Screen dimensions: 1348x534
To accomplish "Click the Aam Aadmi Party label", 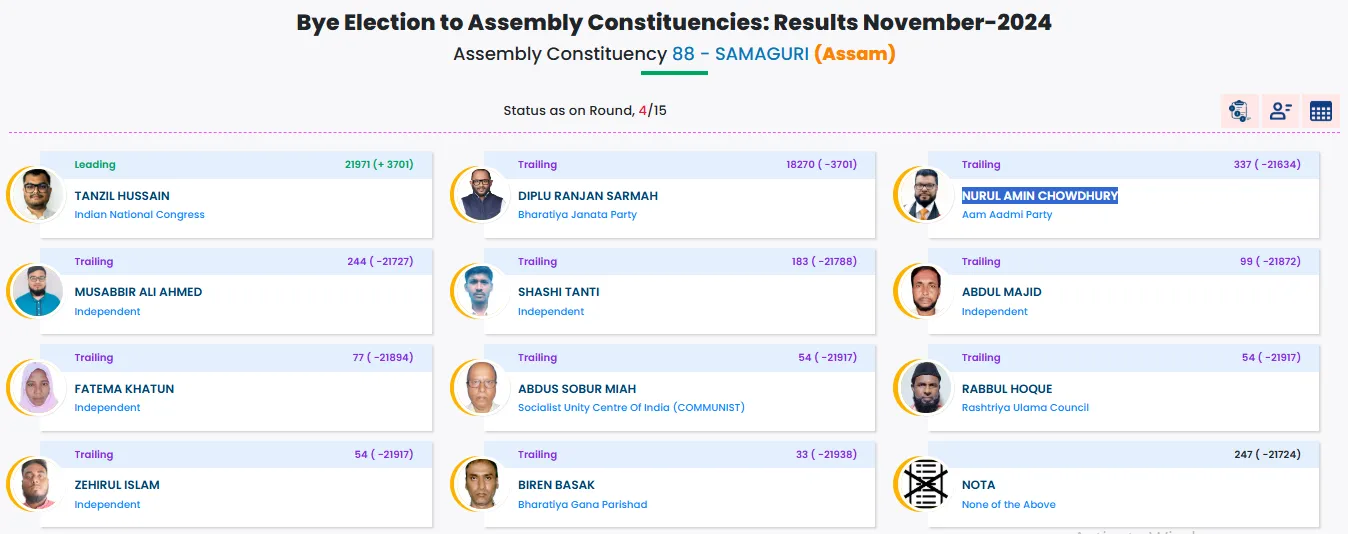I will 1007,215.
